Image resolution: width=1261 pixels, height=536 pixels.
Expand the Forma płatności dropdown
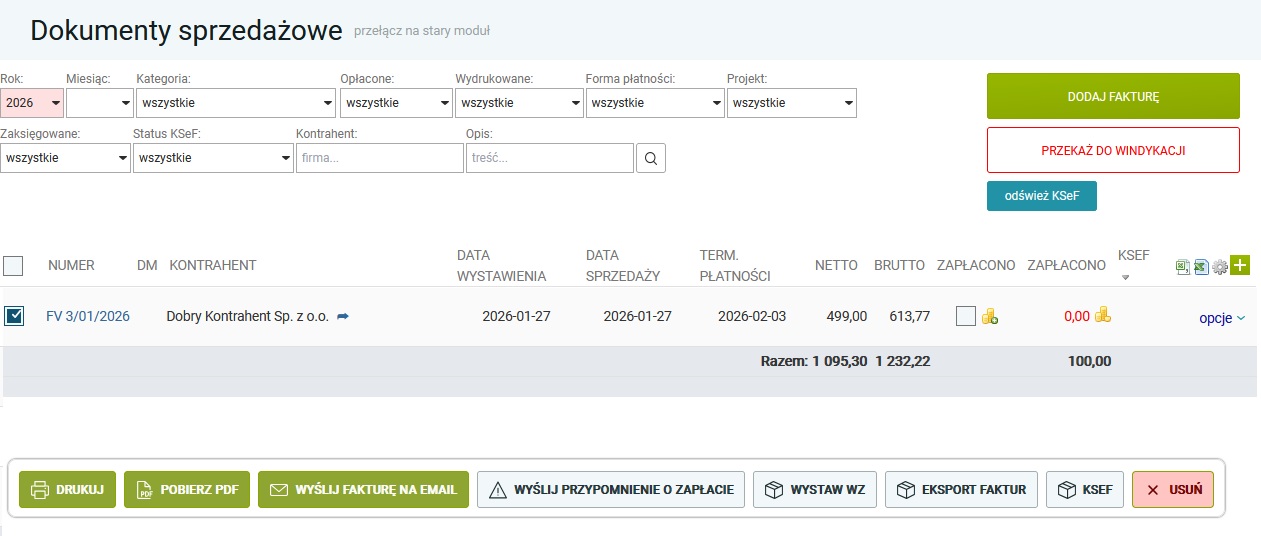point(655,103)
